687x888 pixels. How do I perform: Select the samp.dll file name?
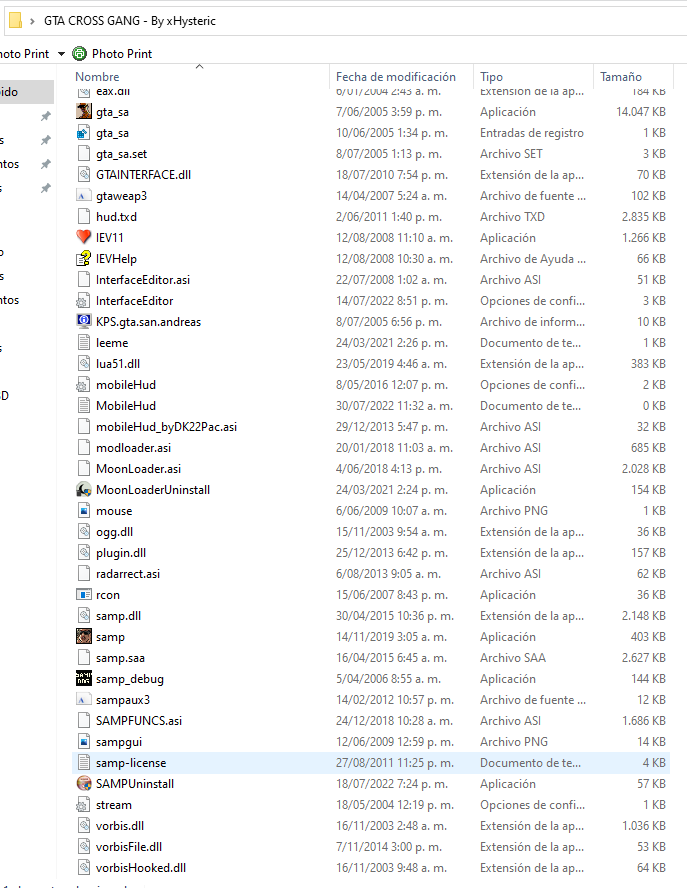(118, 615)
